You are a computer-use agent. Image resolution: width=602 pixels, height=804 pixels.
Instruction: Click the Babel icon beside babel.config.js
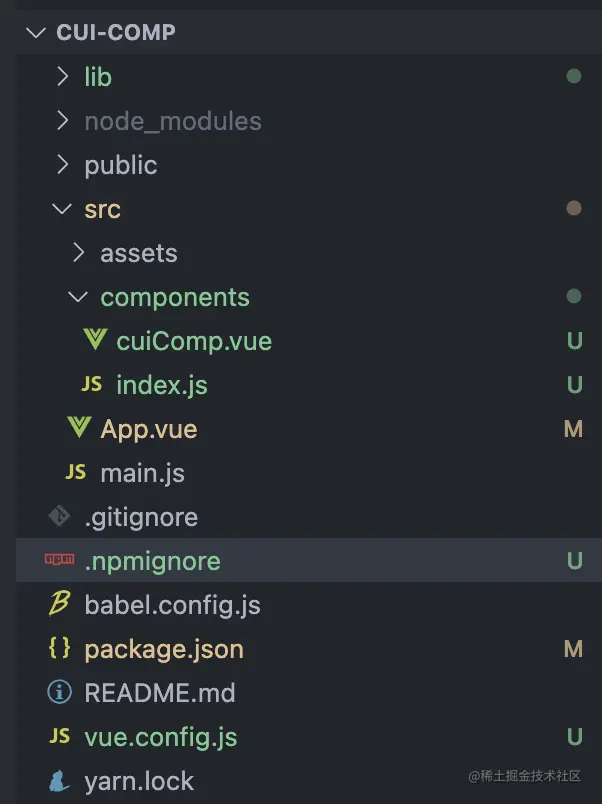point(60,605)
